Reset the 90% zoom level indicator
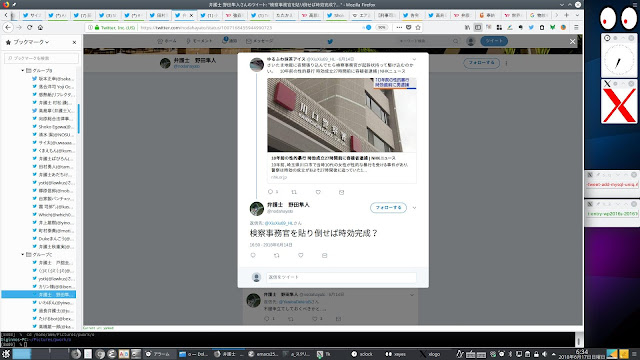Image resolution: width=640 pixels, height=360 pixels. point(382,27)
